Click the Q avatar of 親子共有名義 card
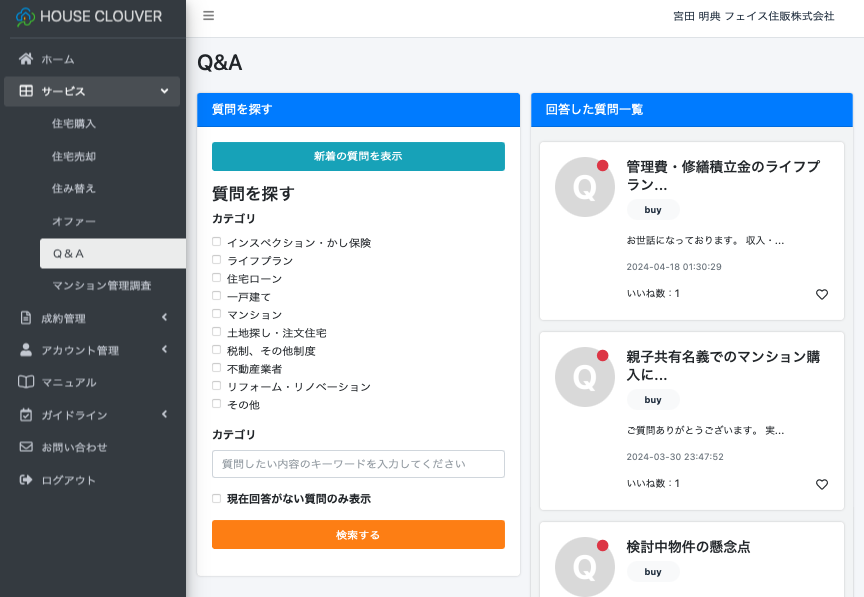Image resolution: width=864 pixels, height=597 pixels. [x=585, y=377]
